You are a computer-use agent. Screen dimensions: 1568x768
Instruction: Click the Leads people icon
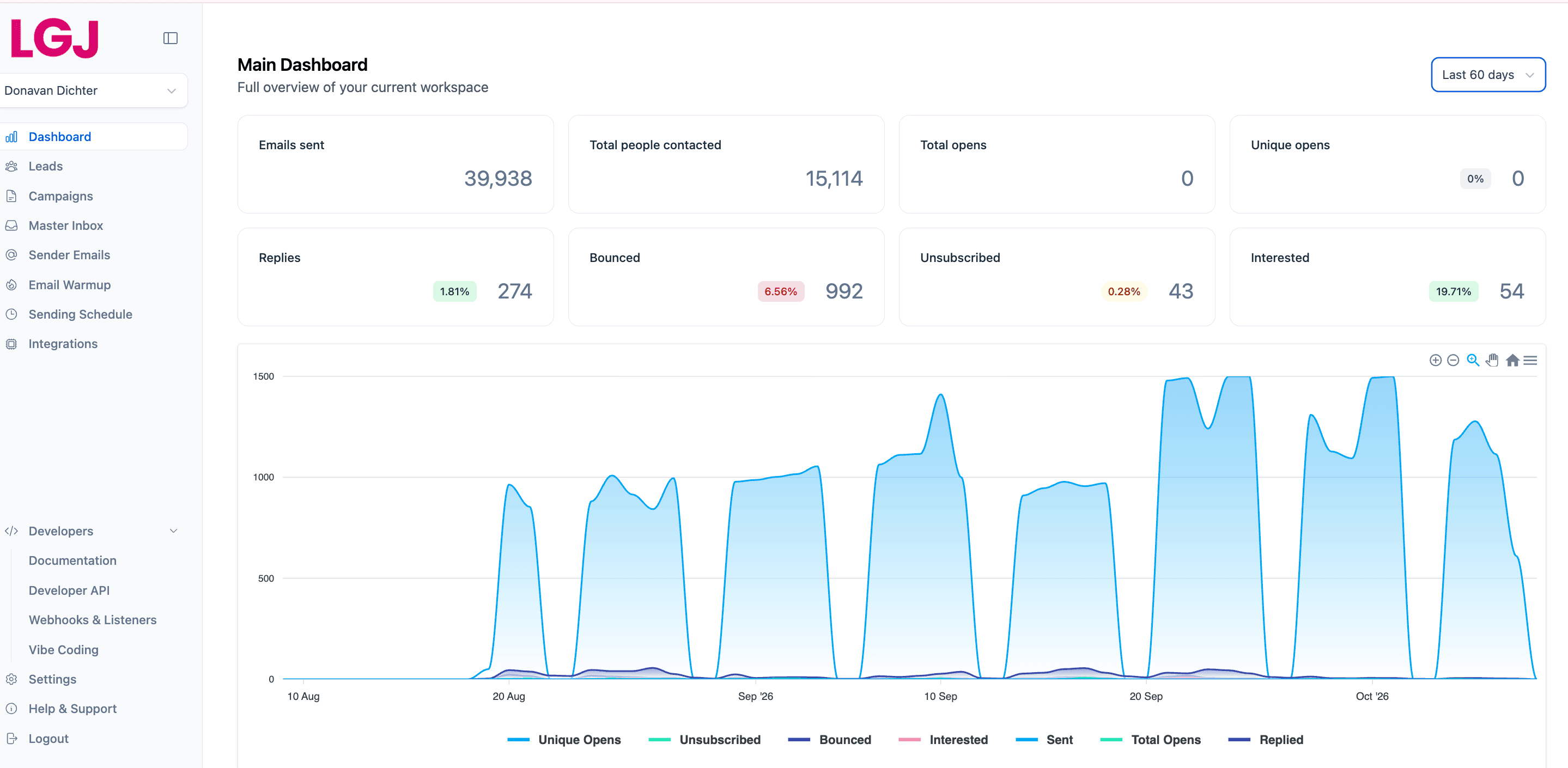(11, 166)
